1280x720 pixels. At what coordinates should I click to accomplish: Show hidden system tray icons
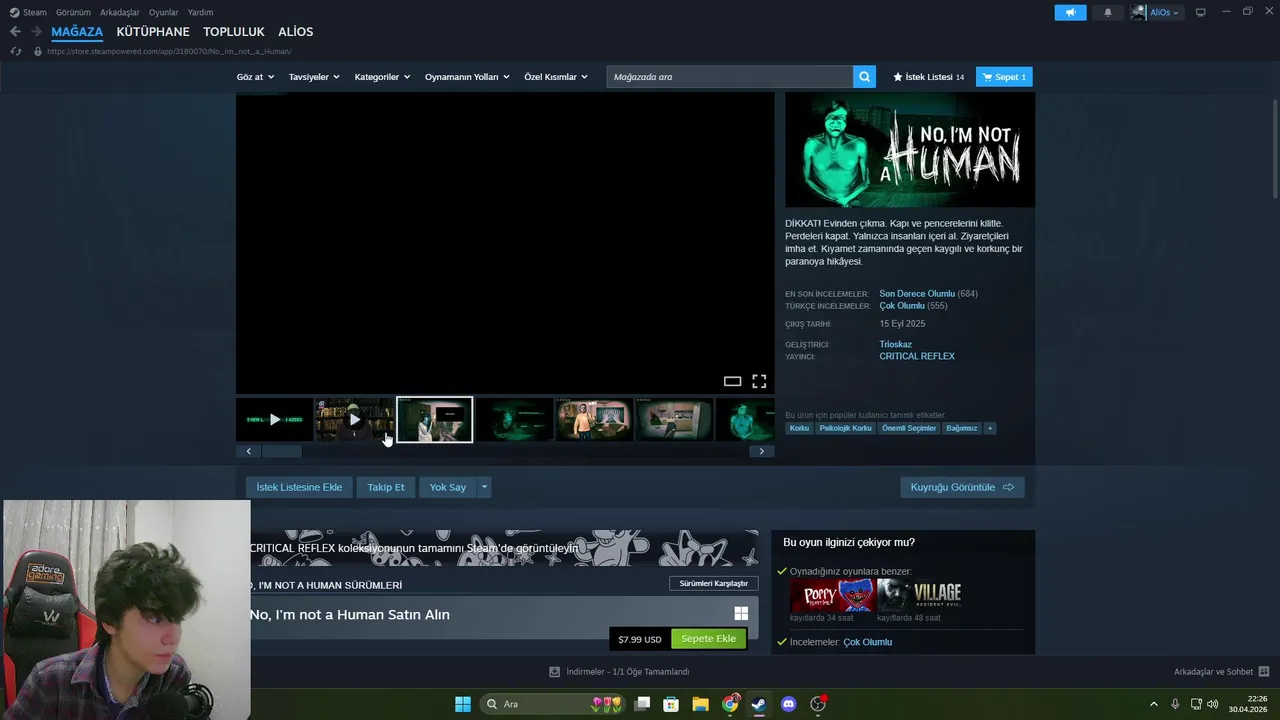tap(1153, 704)
